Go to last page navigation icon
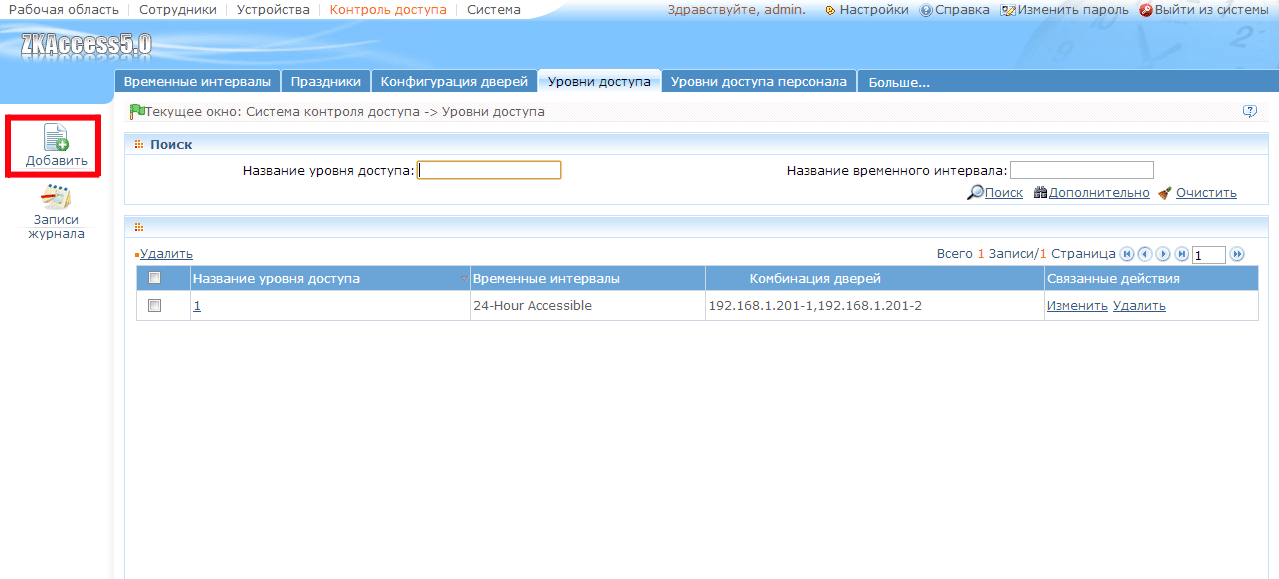Viewport: 1279px width, 579px height. click(x=1181, y=254)
